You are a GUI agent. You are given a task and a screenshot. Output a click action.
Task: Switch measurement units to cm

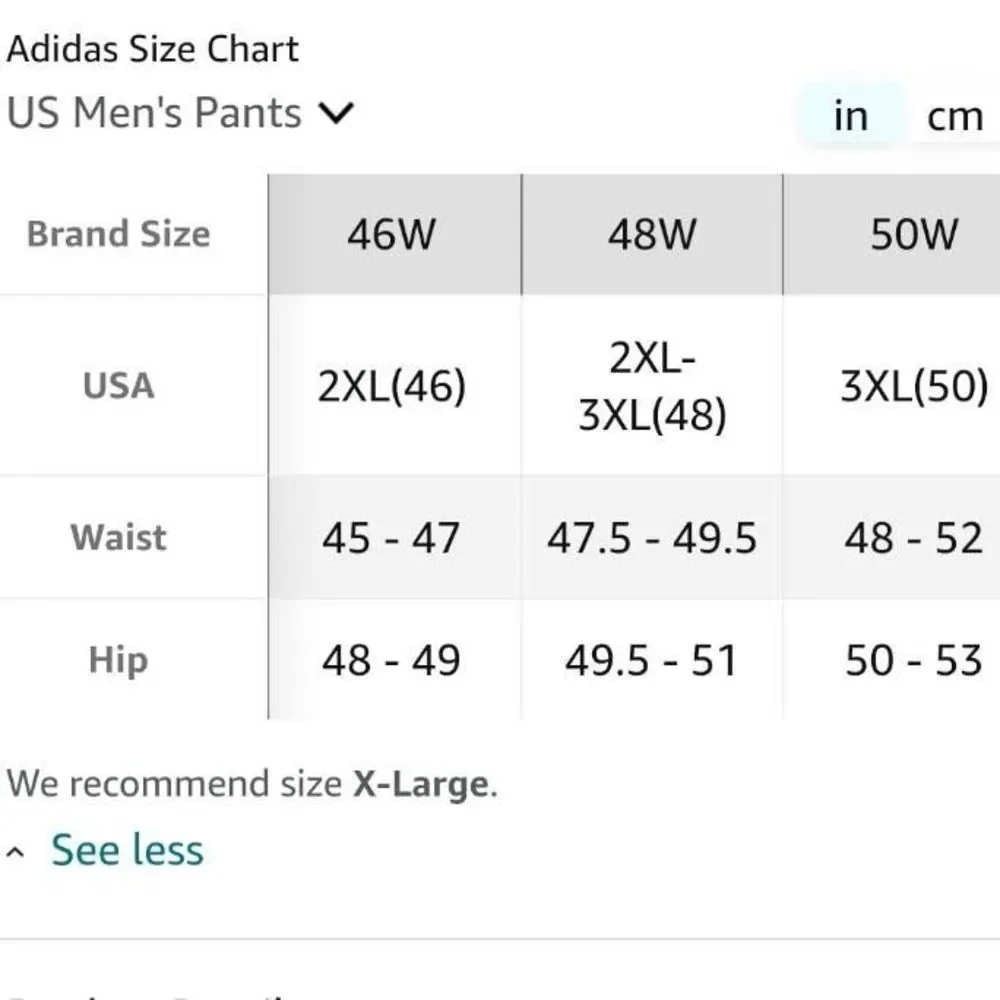(957, 115)
